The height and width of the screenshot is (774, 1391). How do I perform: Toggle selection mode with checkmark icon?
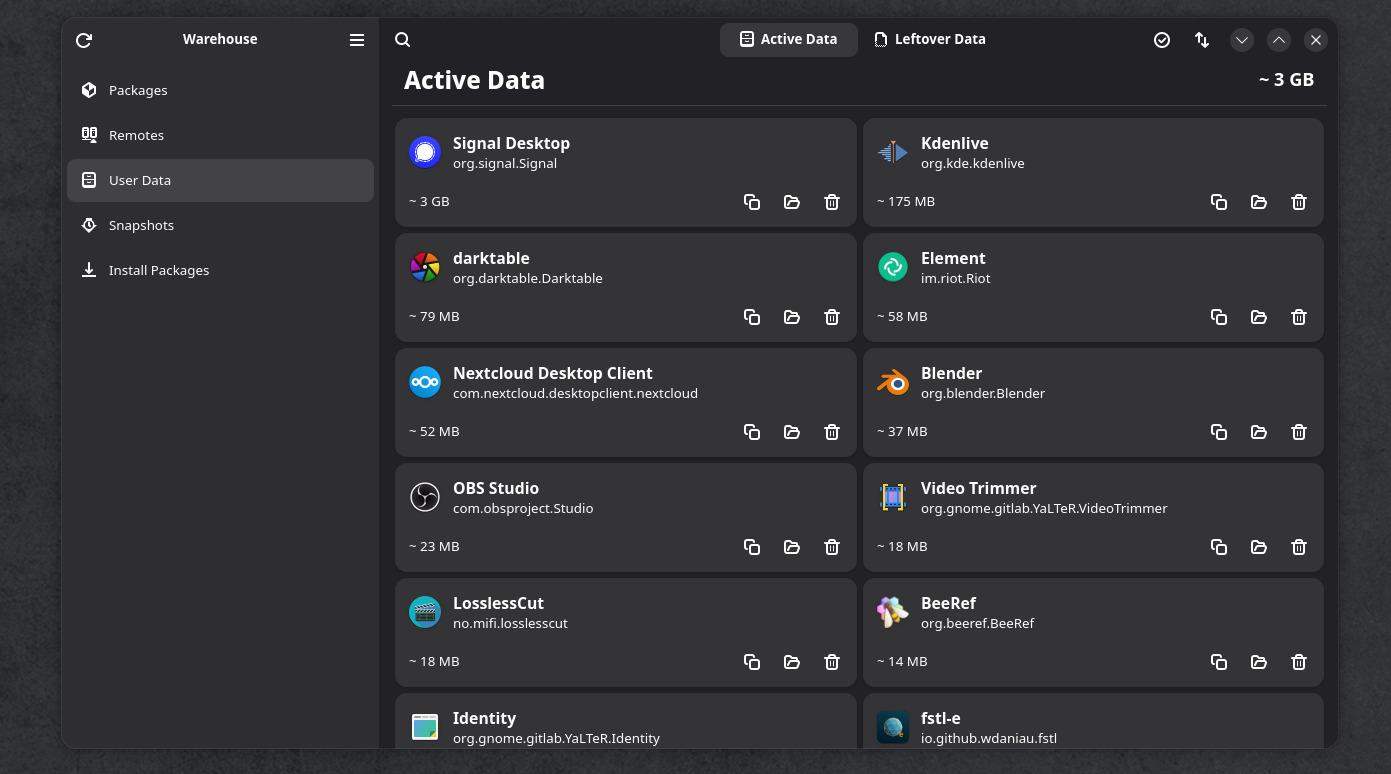click(1162, 40)
